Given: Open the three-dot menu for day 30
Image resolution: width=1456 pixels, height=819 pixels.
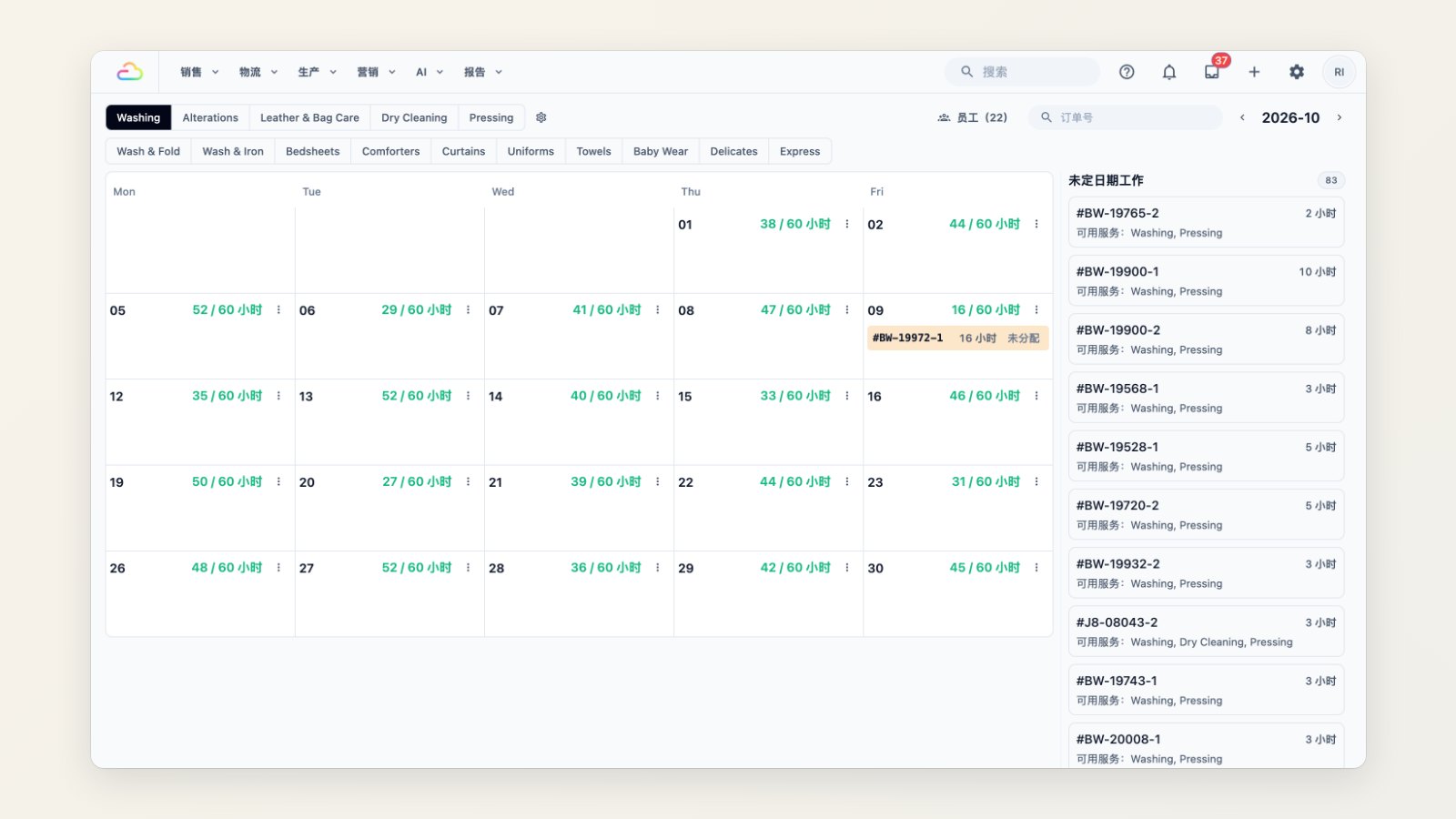Looking at the screenshot, I should (x=1036, y=568).
